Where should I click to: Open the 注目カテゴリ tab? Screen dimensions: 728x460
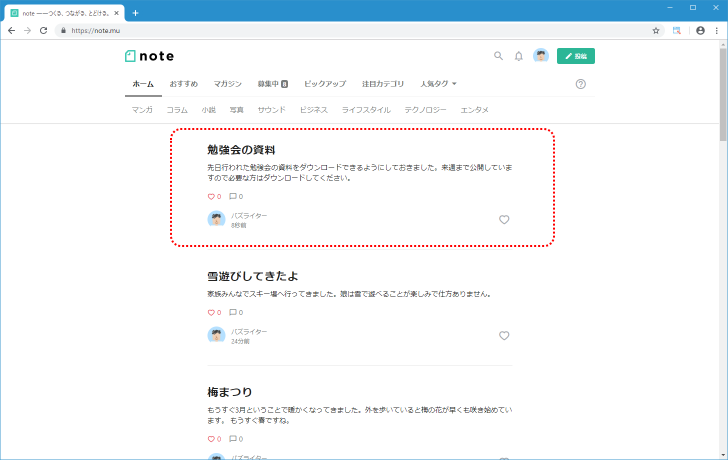(383, 84)
